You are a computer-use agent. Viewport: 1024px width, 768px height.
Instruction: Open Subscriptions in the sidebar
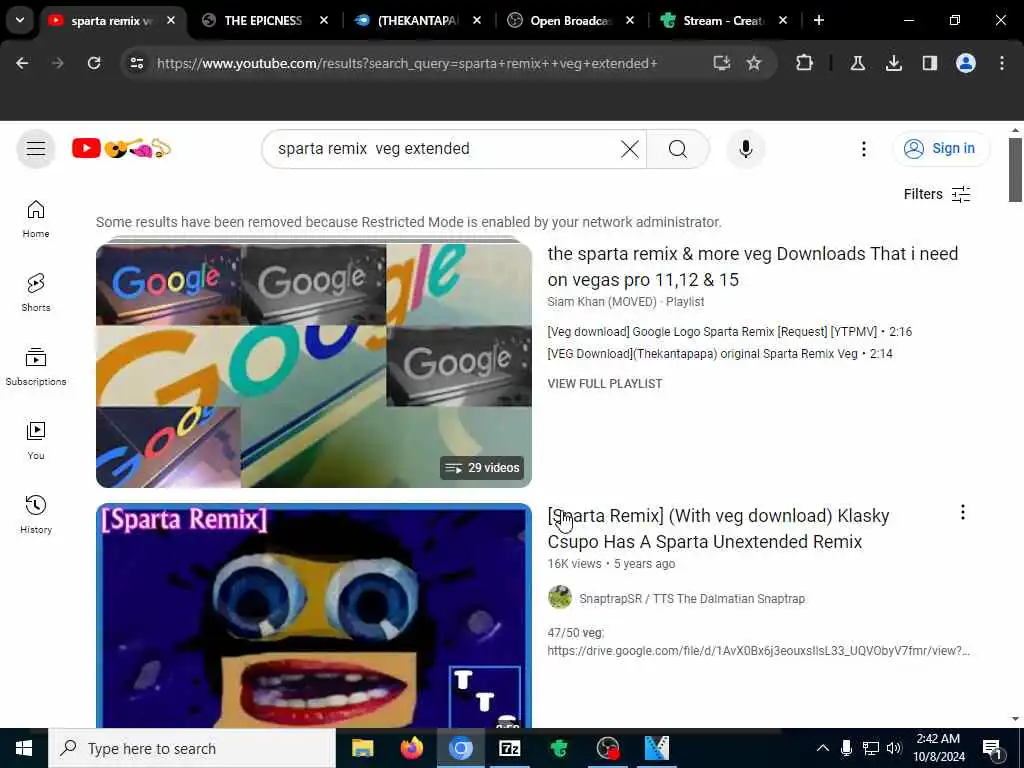point(36,366)
